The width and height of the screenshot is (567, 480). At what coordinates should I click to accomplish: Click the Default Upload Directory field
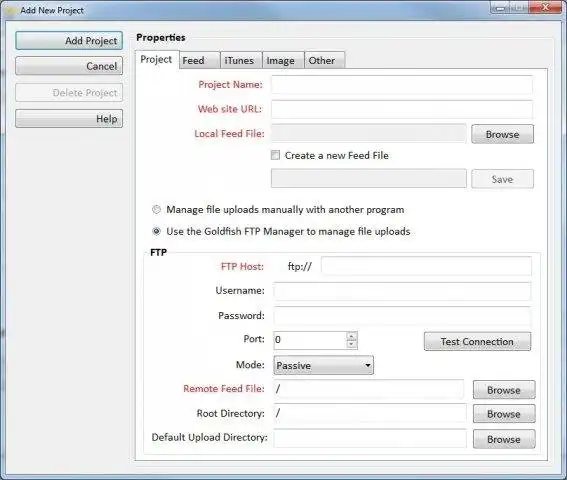point(370,438)
